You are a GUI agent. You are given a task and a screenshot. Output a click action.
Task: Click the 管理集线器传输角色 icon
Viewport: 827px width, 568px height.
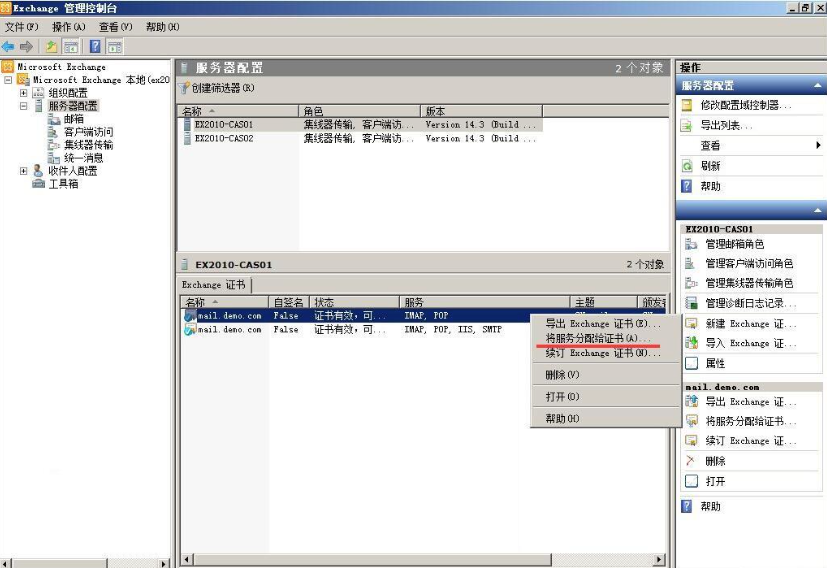[691, 283]
